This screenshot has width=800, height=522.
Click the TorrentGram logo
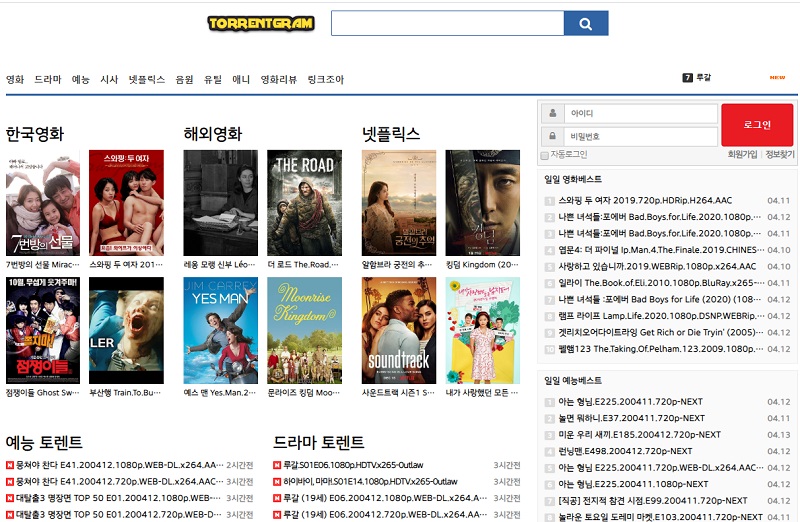coord(261,23)
